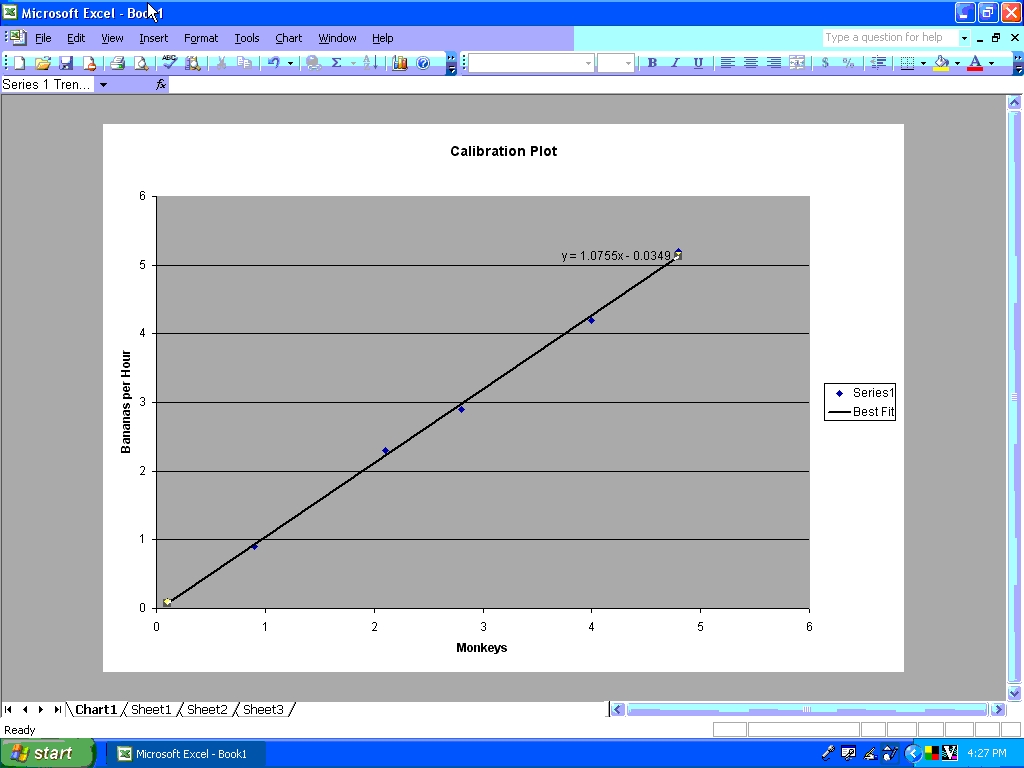The width and height of the screenshot is (1024, 768).
Task: Open the Font Color dropdown arrow
Action: (x=991, y=62)
